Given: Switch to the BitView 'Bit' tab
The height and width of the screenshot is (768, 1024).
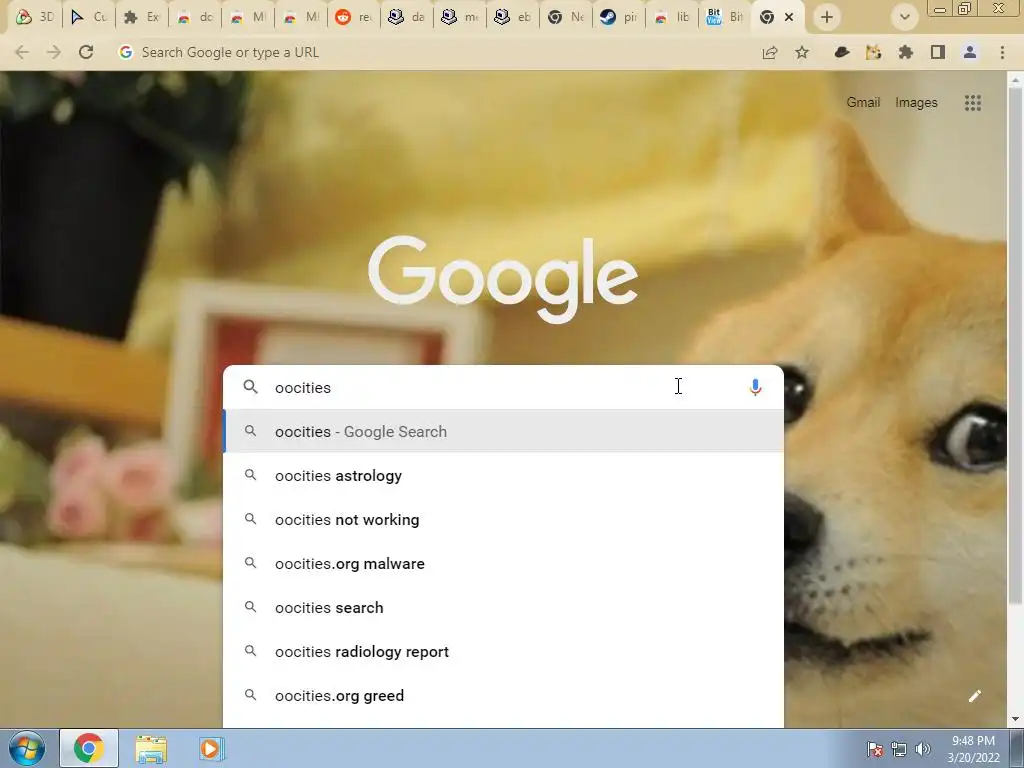Looking at the screenshot, I should click(x=724, y=17).
